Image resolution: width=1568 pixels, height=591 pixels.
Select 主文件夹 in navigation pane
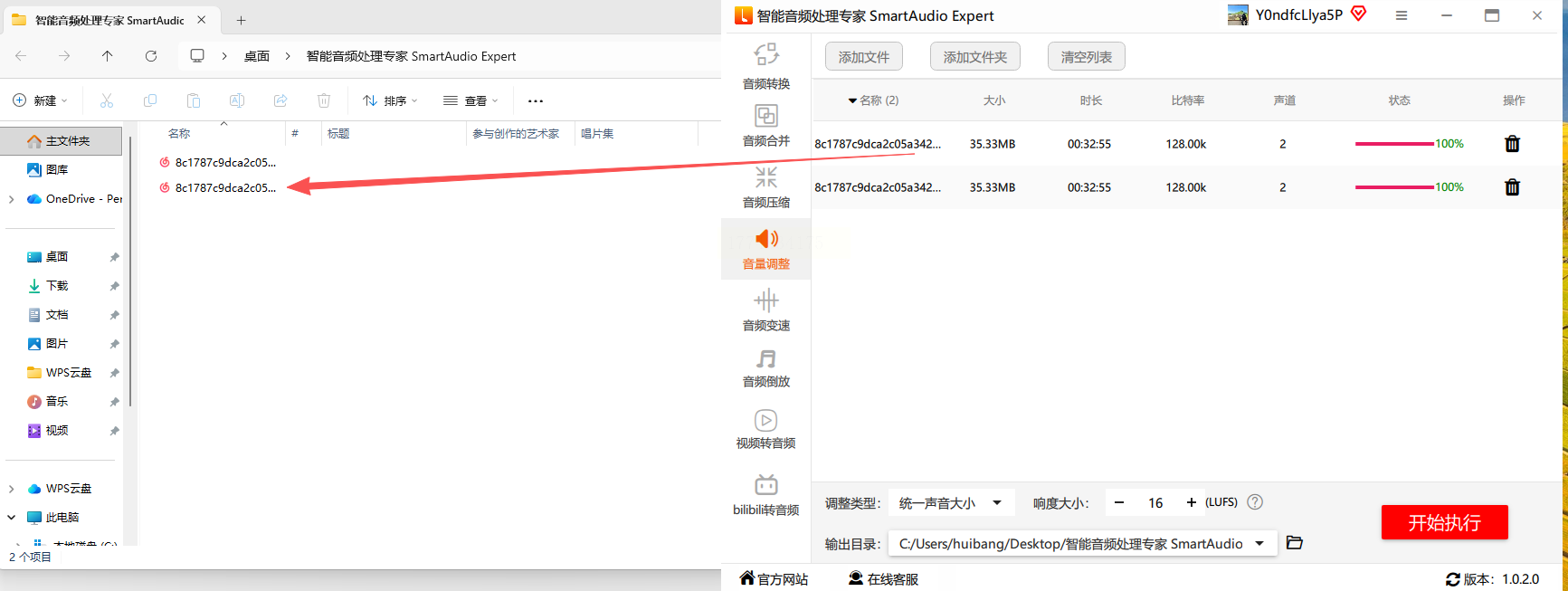point(61,141)
